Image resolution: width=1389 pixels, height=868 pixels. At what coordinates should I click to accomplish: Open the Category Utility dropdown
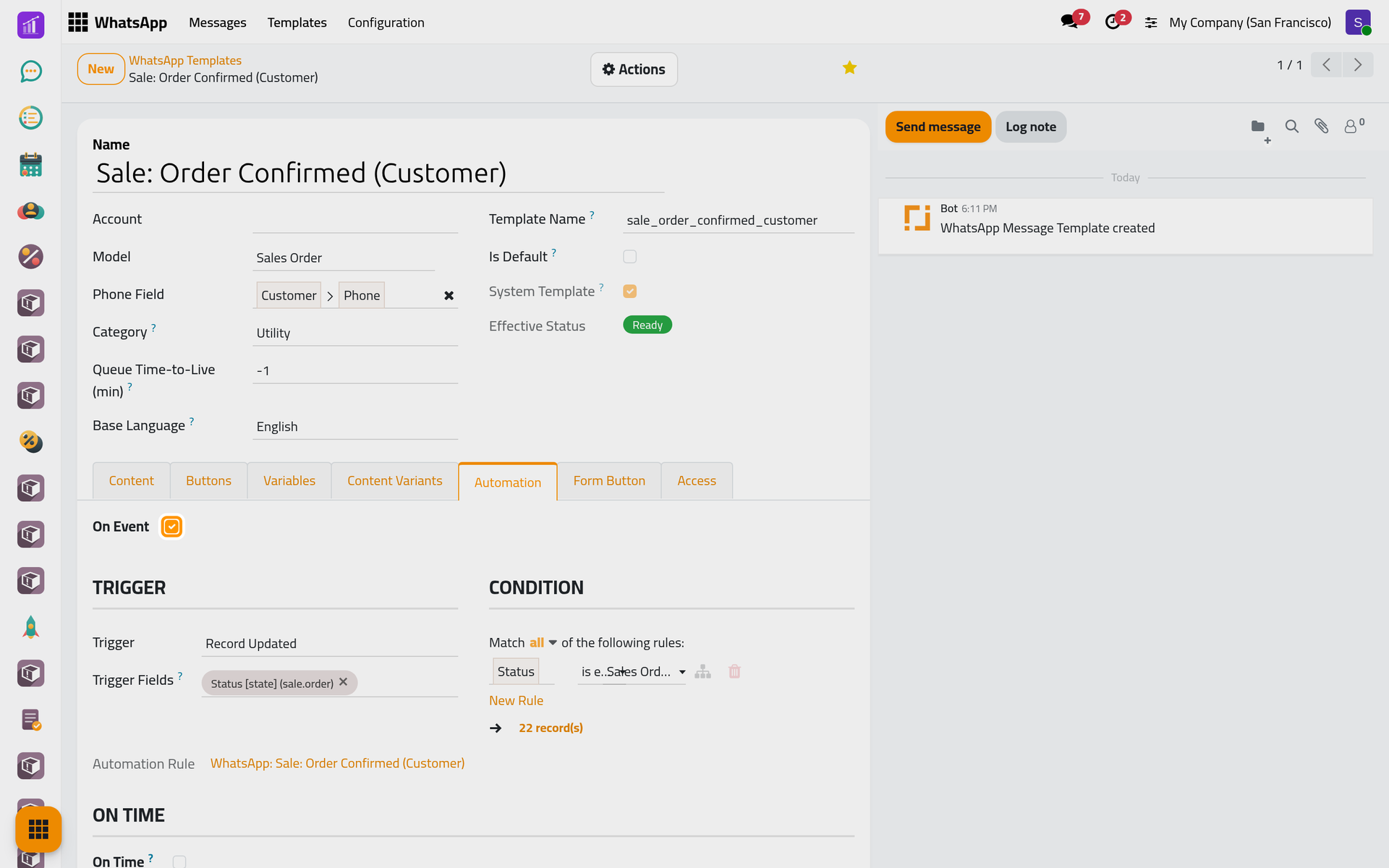tap(355, 333)
